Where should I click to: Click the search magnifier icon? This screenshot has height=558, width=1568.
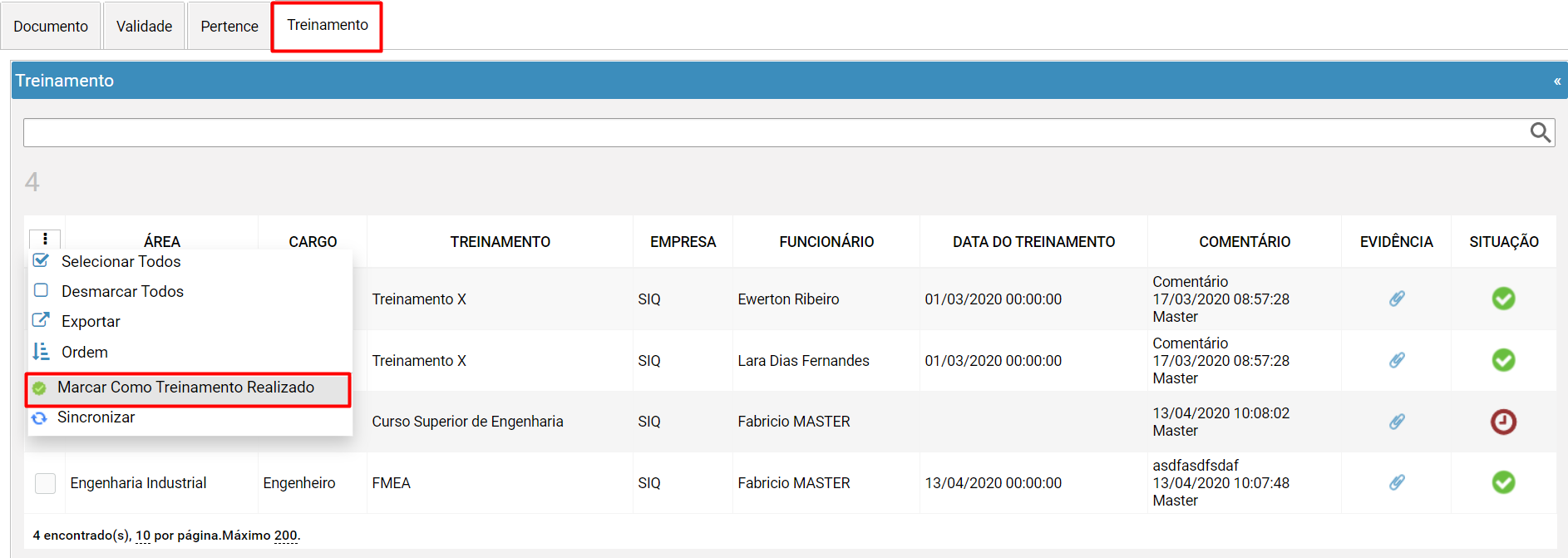tap(1541, 132)
